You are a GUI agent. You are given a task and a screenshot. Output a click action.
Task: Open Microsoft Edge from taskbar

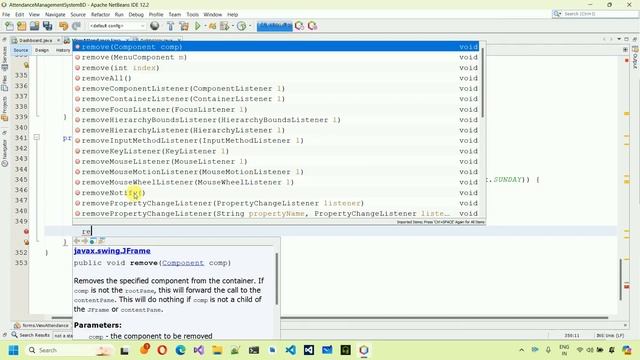click(180, 350)
